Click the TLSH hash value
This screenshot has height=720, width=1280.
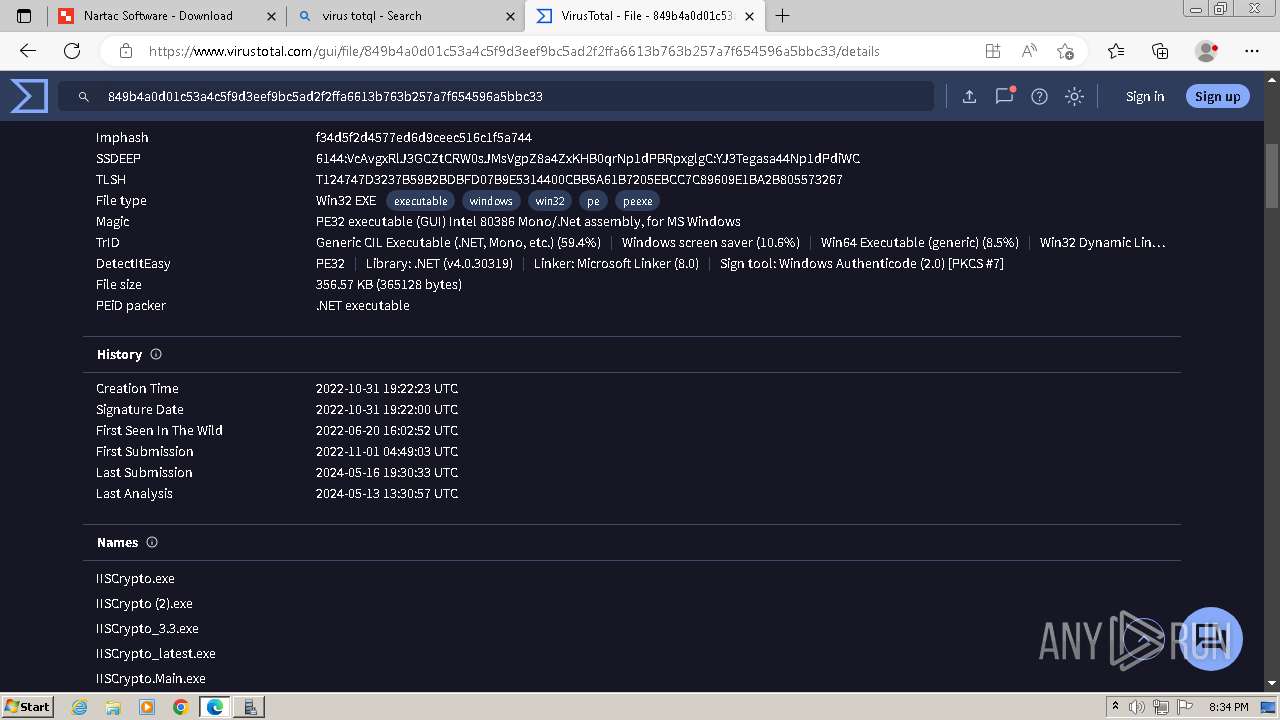click(x=579, y=180)
